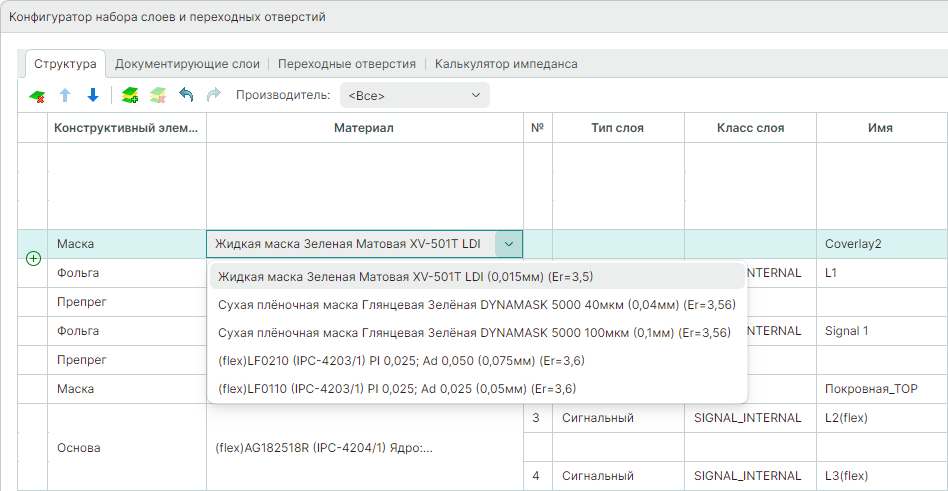Click the add layer stack icon
Image resolution: width=948 pixels, height=491 pixels.
coord(129,96)
